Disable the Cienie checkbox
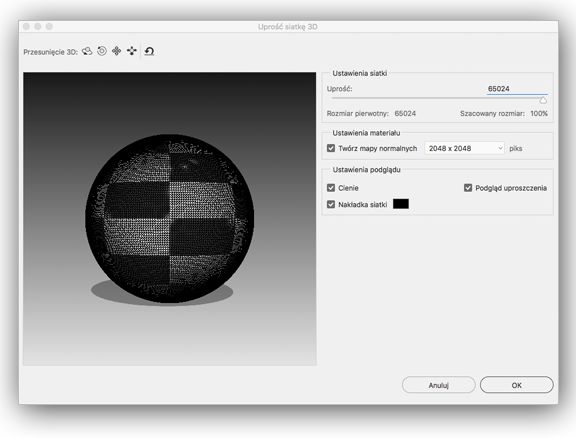This screenshot has width=576, height=438. [x=331, y=188]
